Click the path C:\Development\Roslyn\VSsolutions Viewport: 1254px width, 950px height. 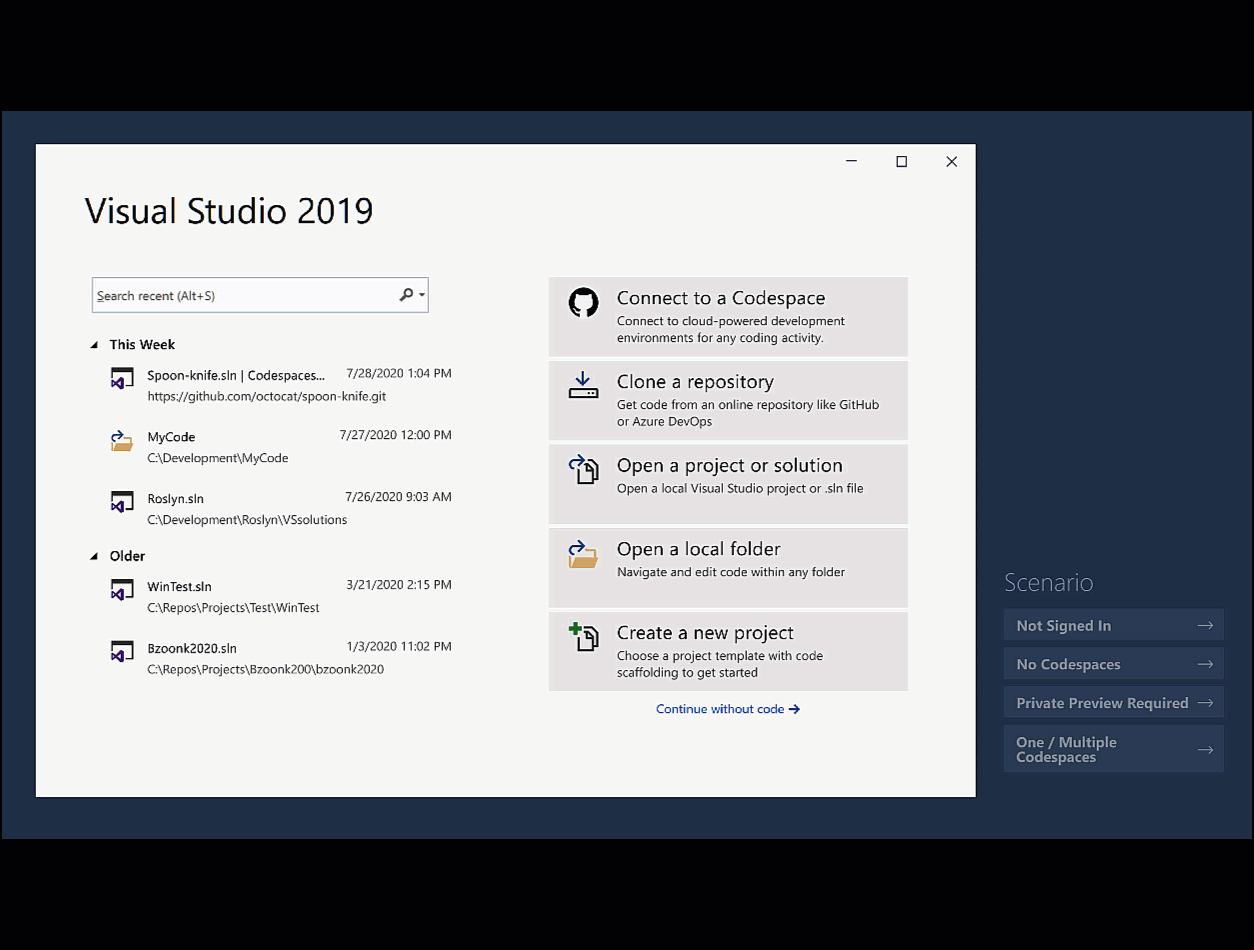(x=247, y=520)
